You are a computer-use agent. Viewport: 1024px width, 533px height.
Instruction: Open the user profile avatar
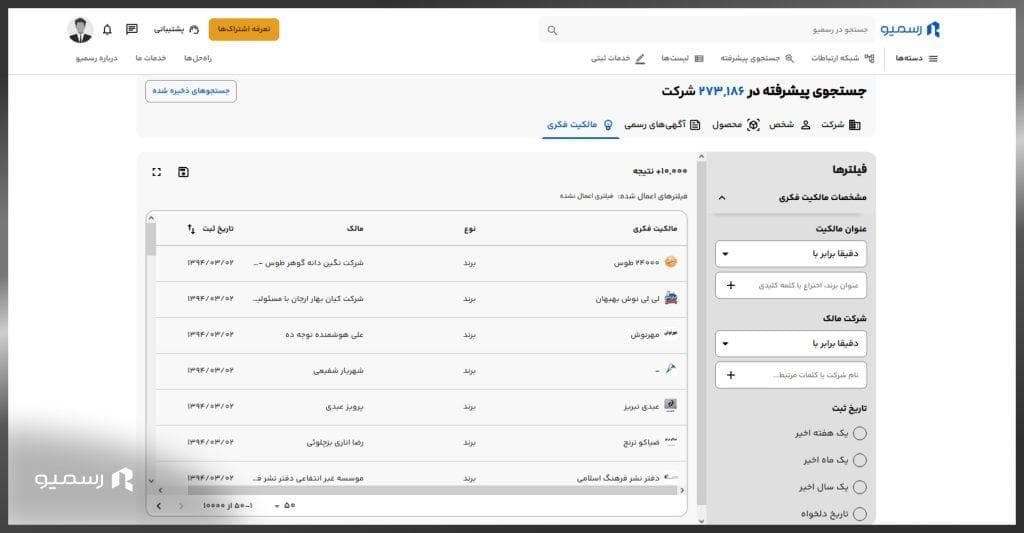tap(80, 30)
